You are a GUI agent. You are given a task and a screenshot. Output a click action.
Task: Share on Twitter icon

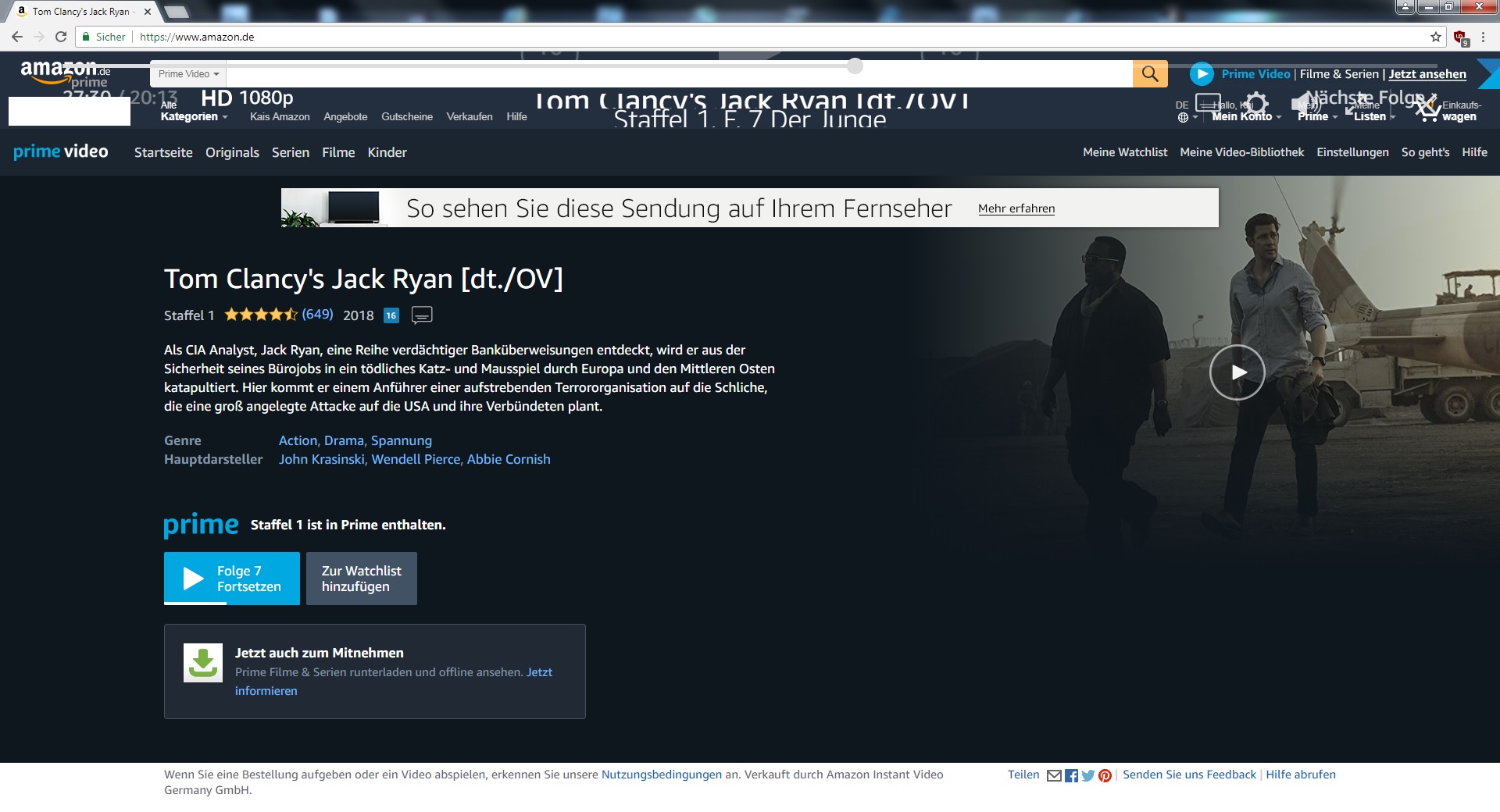tap(1087, 775)
